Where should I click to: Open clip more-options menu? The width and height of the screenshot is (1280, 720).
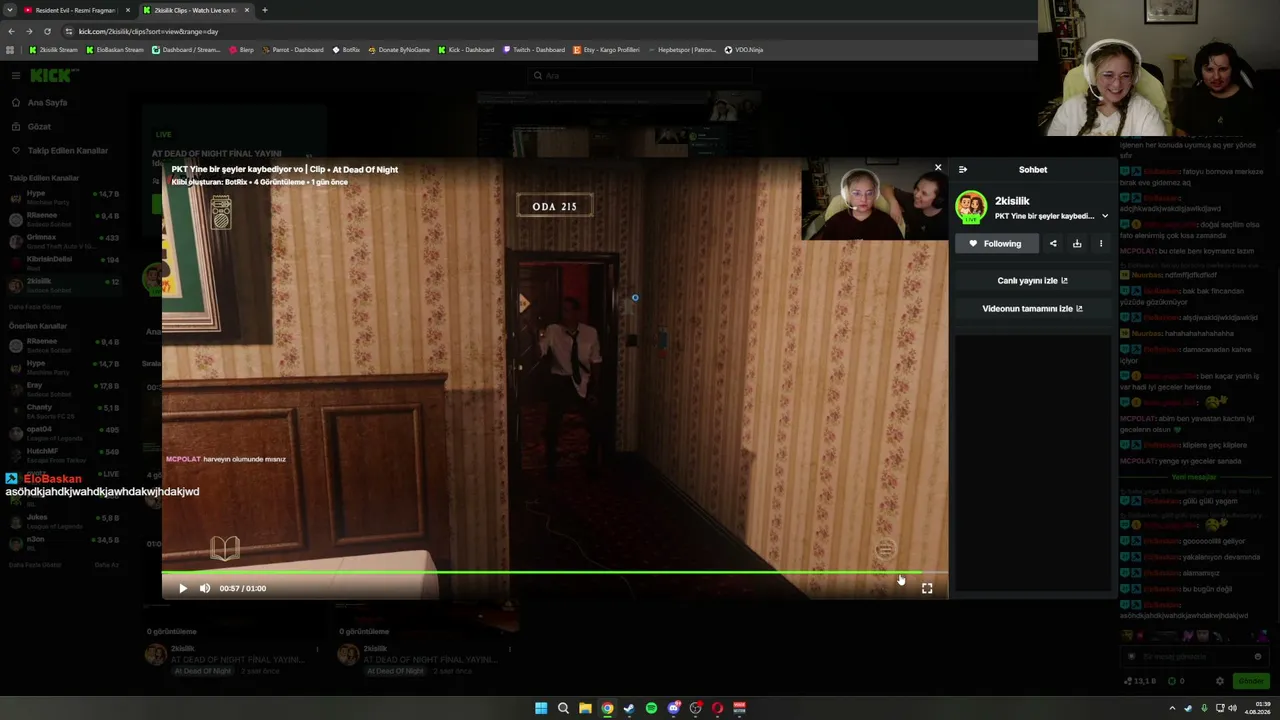point(1101,243)
